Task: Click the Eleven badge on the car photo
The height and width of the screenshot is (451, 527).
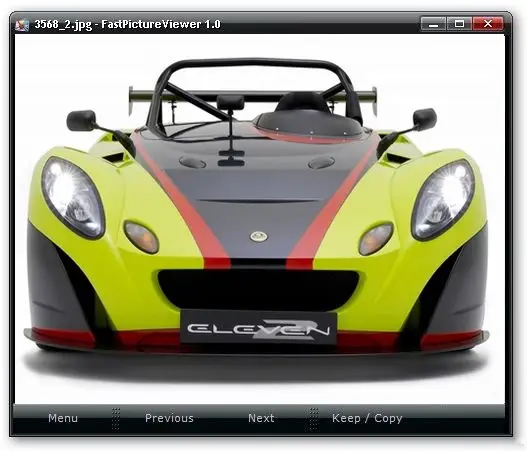Action: pos(258,328)
